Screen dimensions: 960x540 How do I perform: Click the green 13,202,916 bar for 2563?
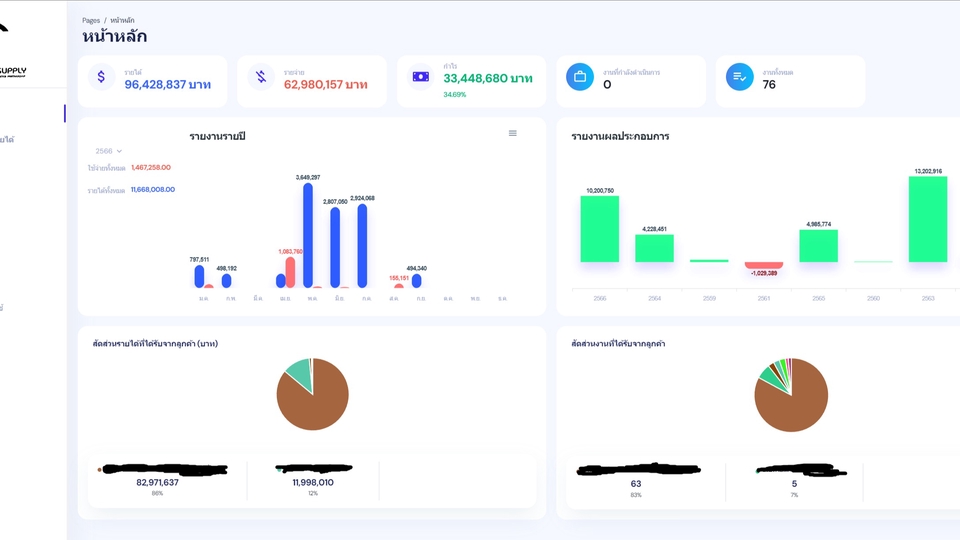(928, 219)
